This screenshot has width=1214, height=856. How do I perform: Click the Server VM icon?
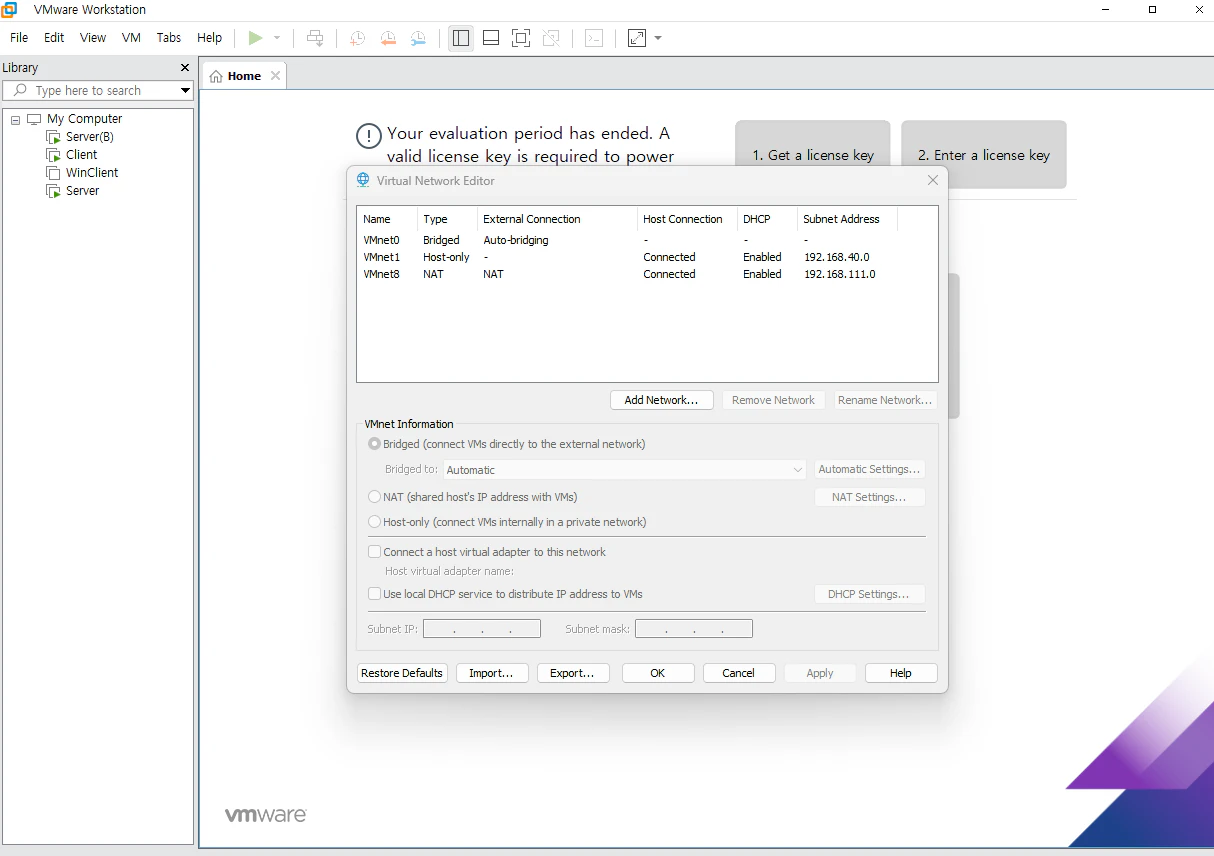click(x=53, y=191)
